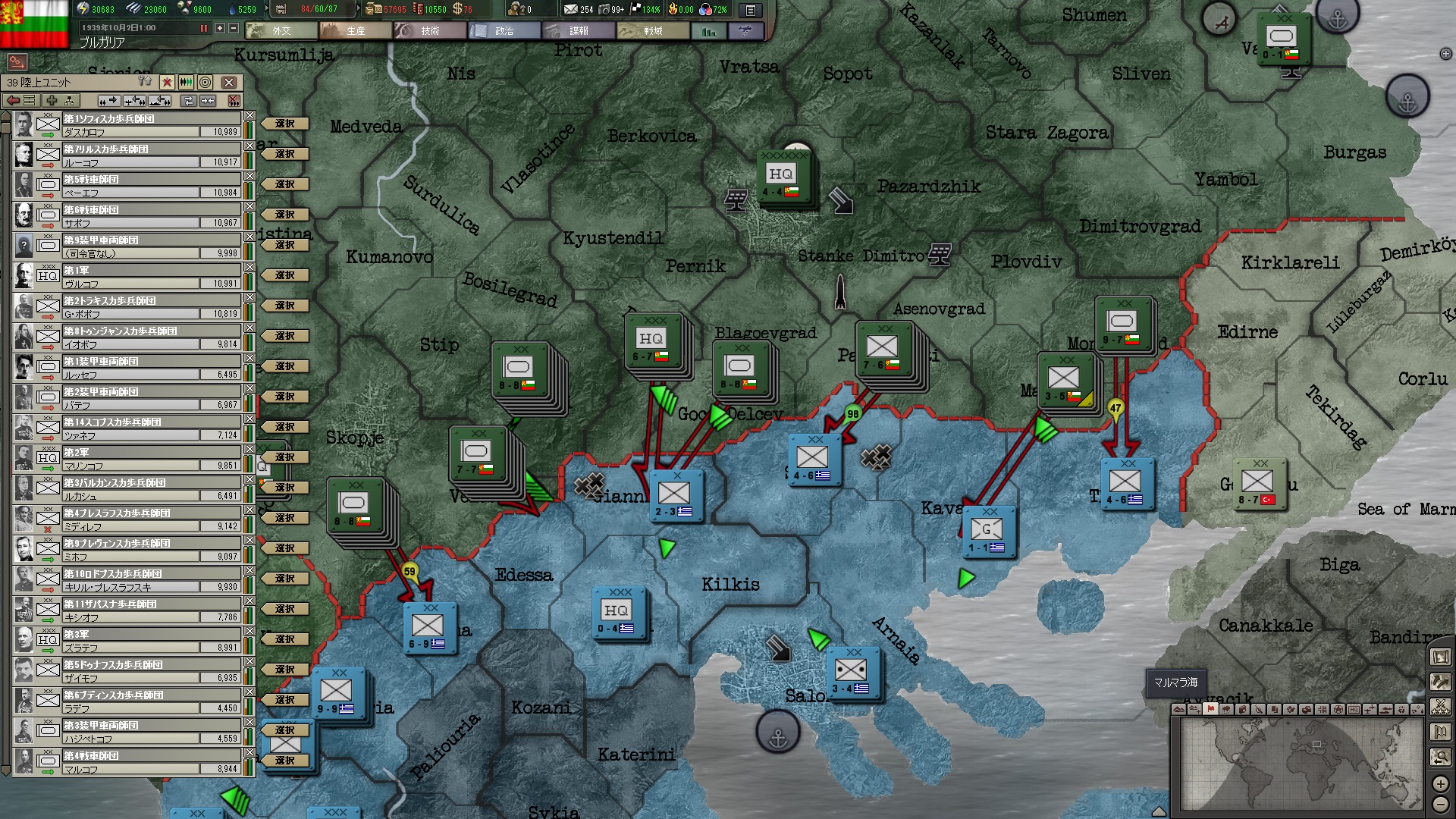Viewport: 1456px width, 819px height.
Task: Pause the game with the pause button
Action: 203,28
